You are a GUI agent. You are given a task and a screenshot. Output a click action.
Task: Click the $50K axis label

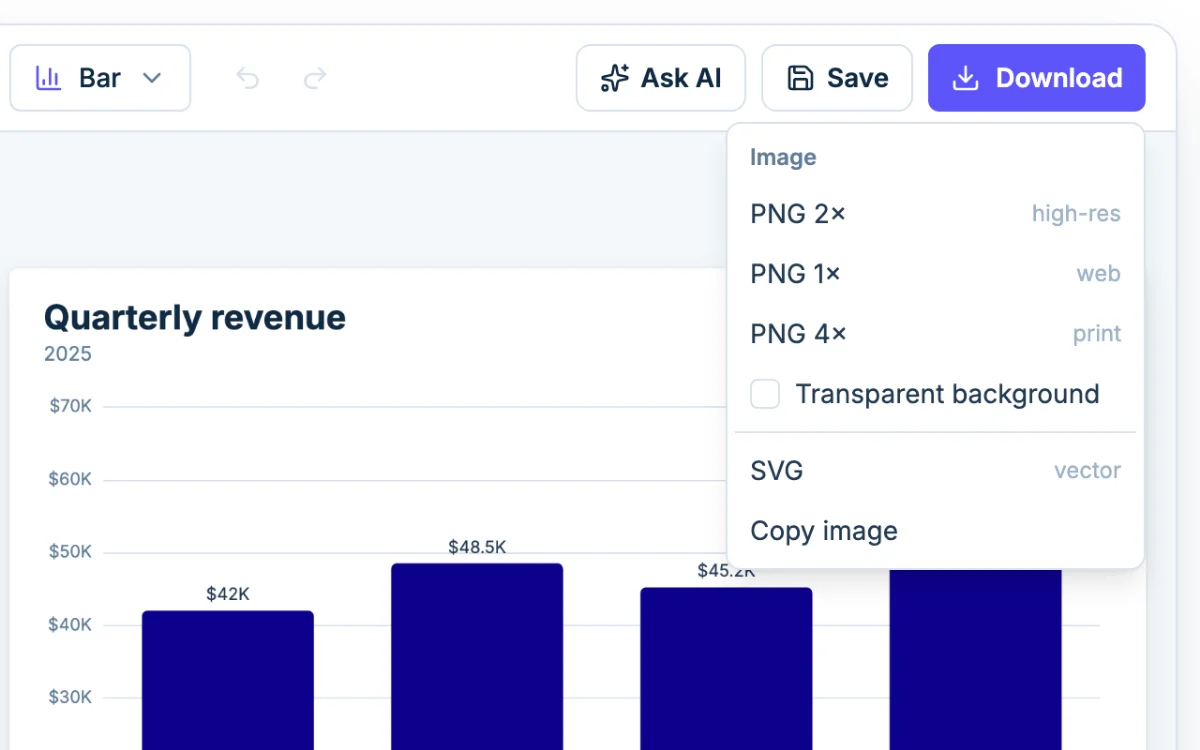(x=70, y=553)
